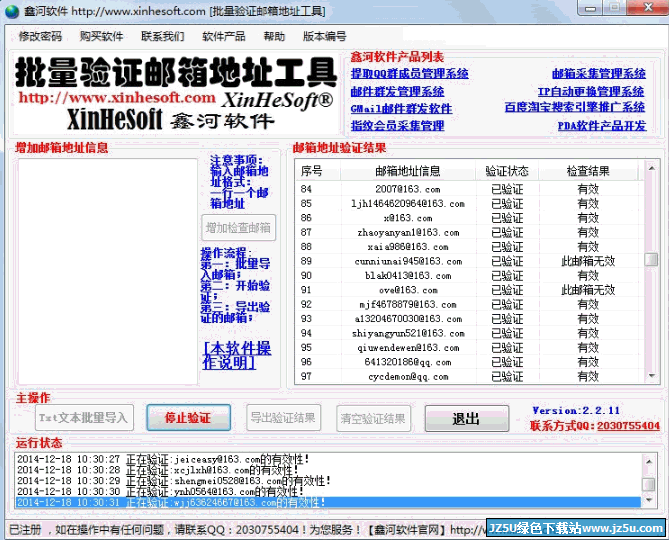The image size is (669, 540).
Task: Select row with ljh1464620964@163.com
Action: (x=469, y=203)
